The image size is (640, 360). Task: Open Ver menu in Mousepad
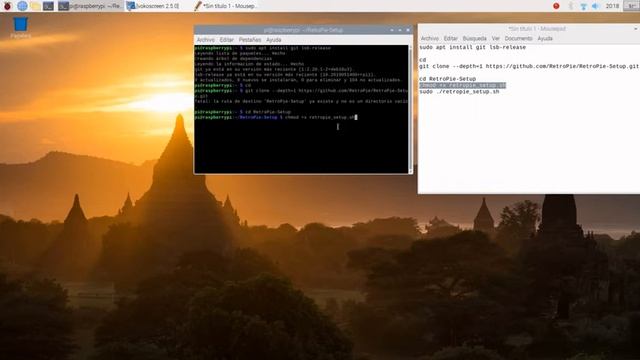click(496, 38)
